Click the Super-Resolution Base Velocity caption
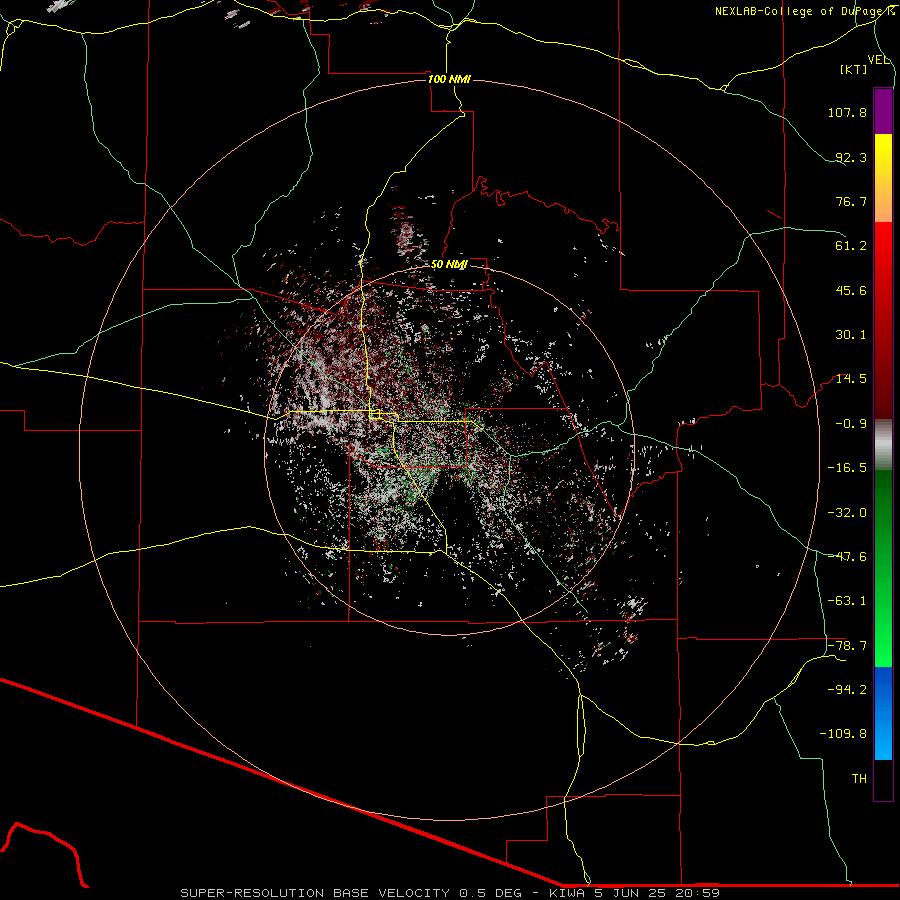Image resolution: width=900 pixels, height=900 pixels. 450,893
